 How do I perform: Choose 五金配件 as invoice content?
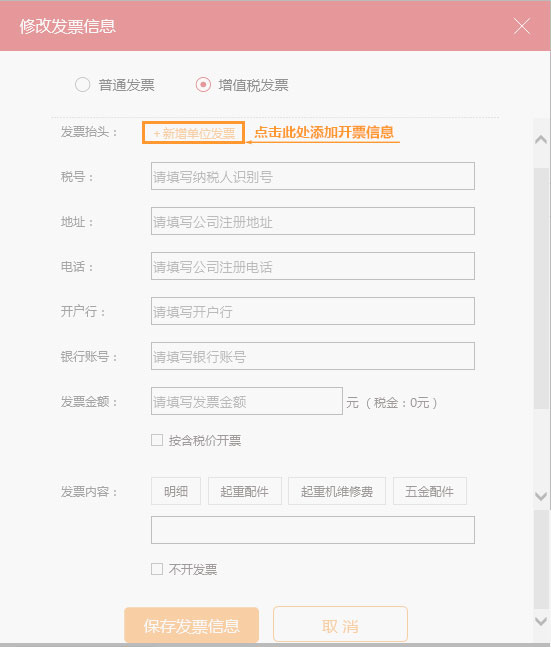click(430, 491)
